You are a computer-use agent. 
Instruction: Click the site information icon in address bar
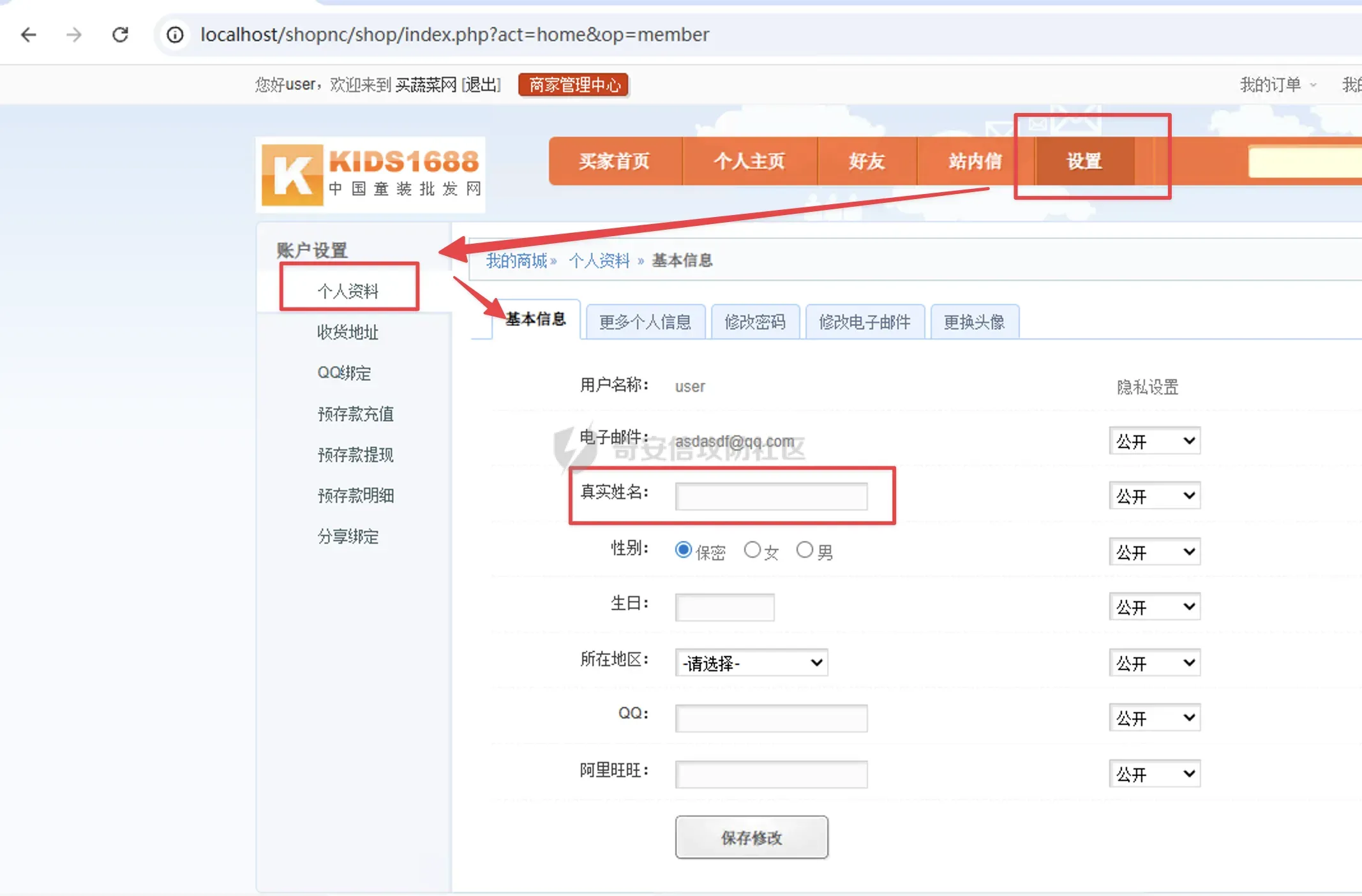[174, 35]
